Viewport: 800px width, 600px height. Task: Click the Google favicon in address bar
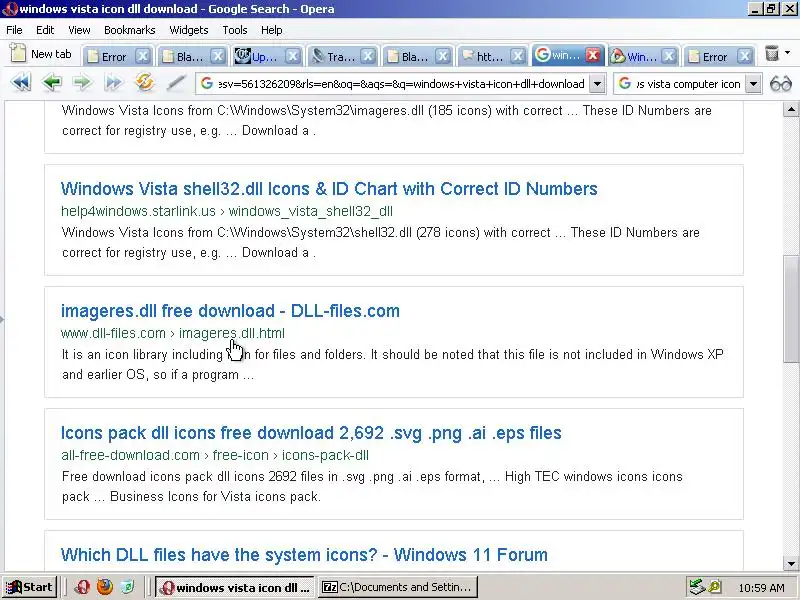pyautogui.click(x=207, y=84)
